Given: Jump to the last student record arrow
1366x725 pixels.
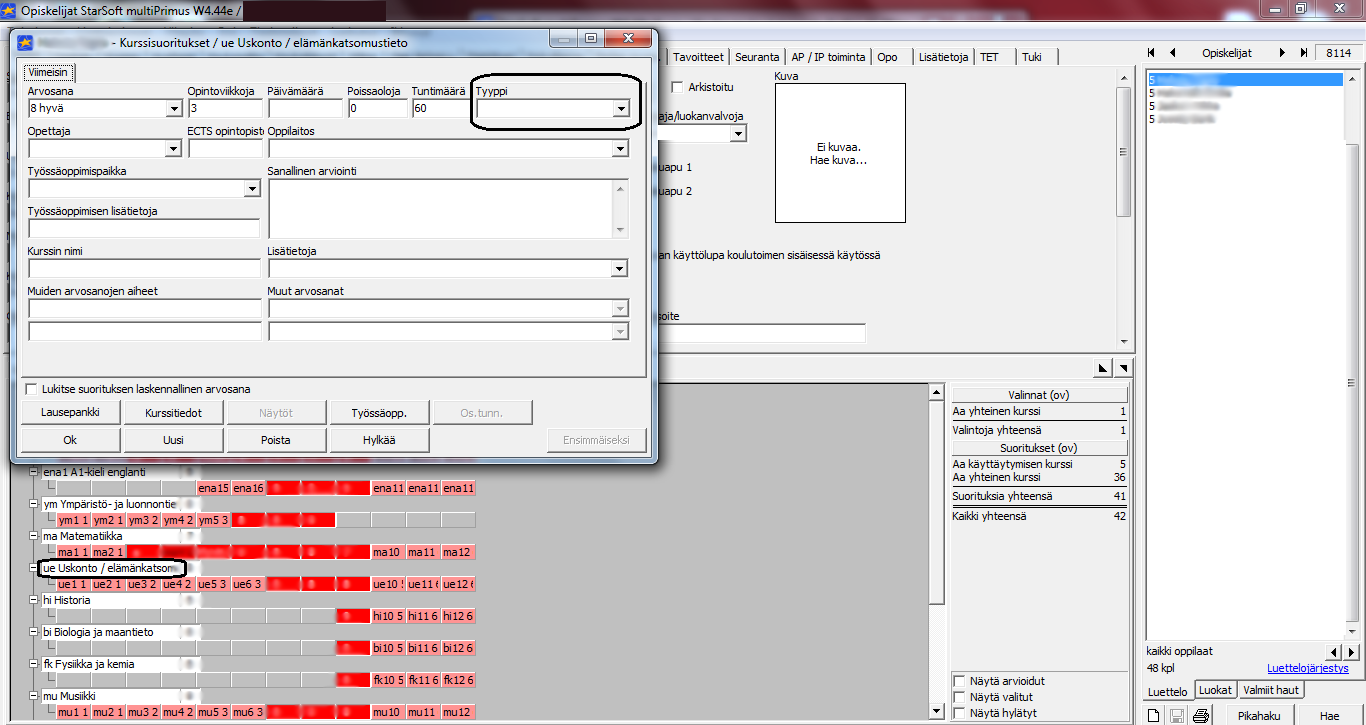Looking at the screenshot, I should pos(1303,53).
